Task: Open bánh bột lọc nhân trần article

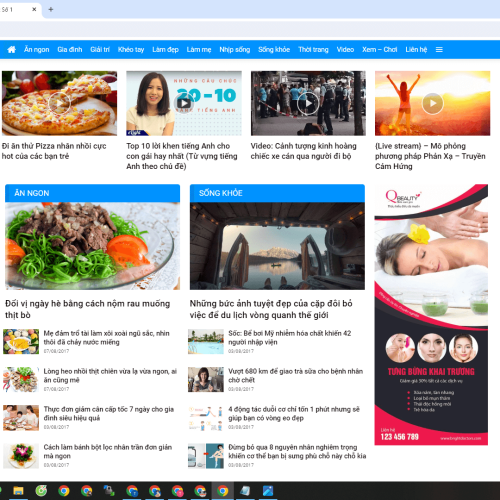Action: (108, 452)
